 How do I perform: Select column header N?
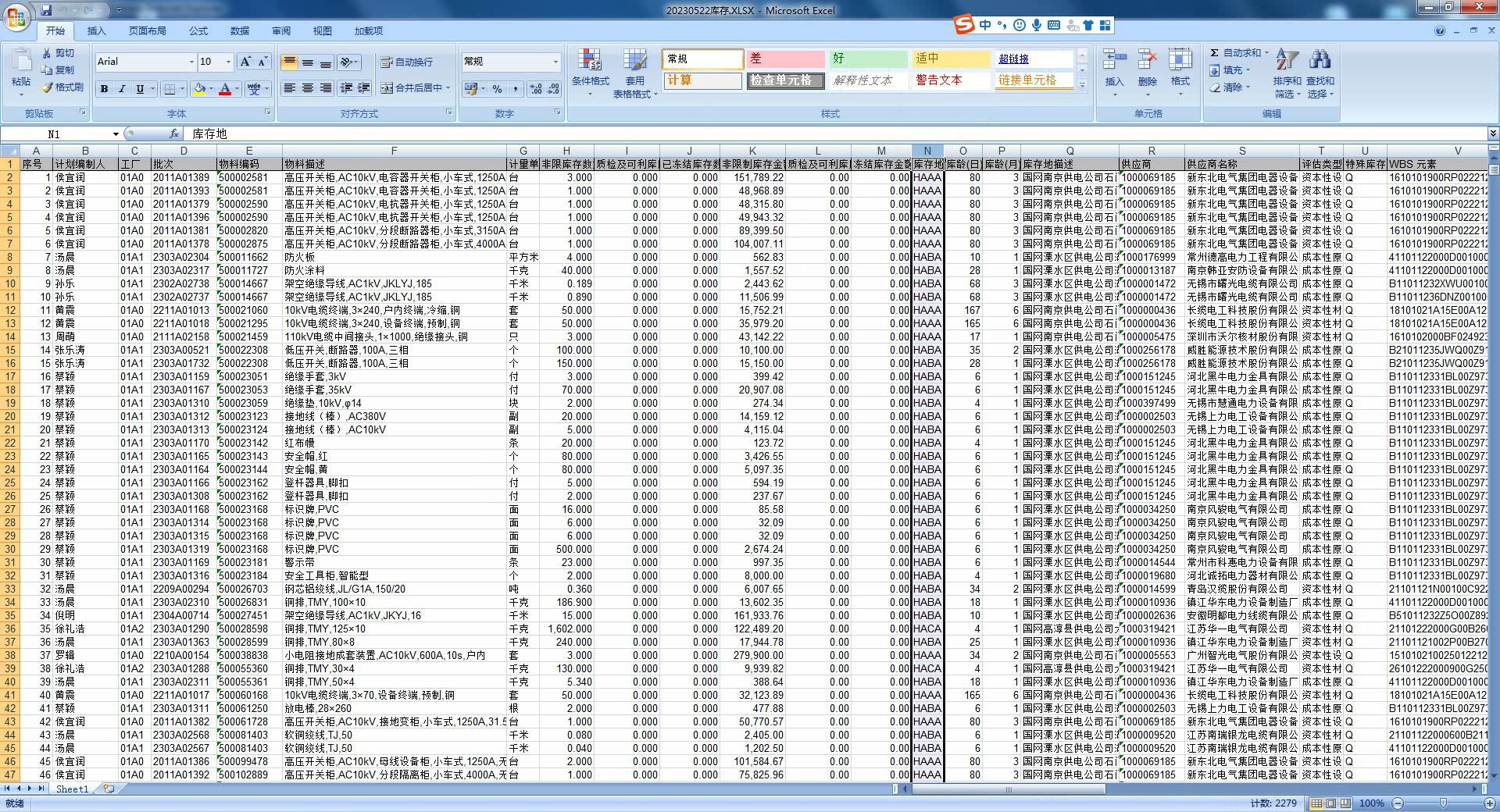click(927, 151)
